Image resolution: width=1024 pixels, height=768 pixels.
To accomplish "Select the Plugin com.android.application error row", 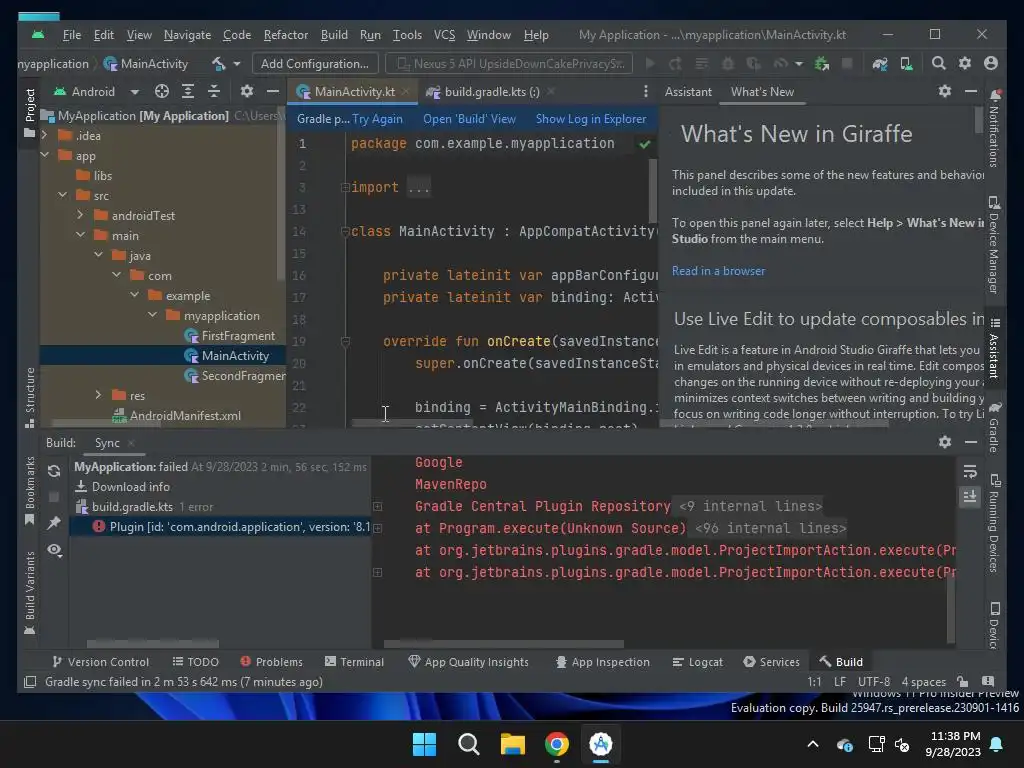I will [x=221, y=526].
